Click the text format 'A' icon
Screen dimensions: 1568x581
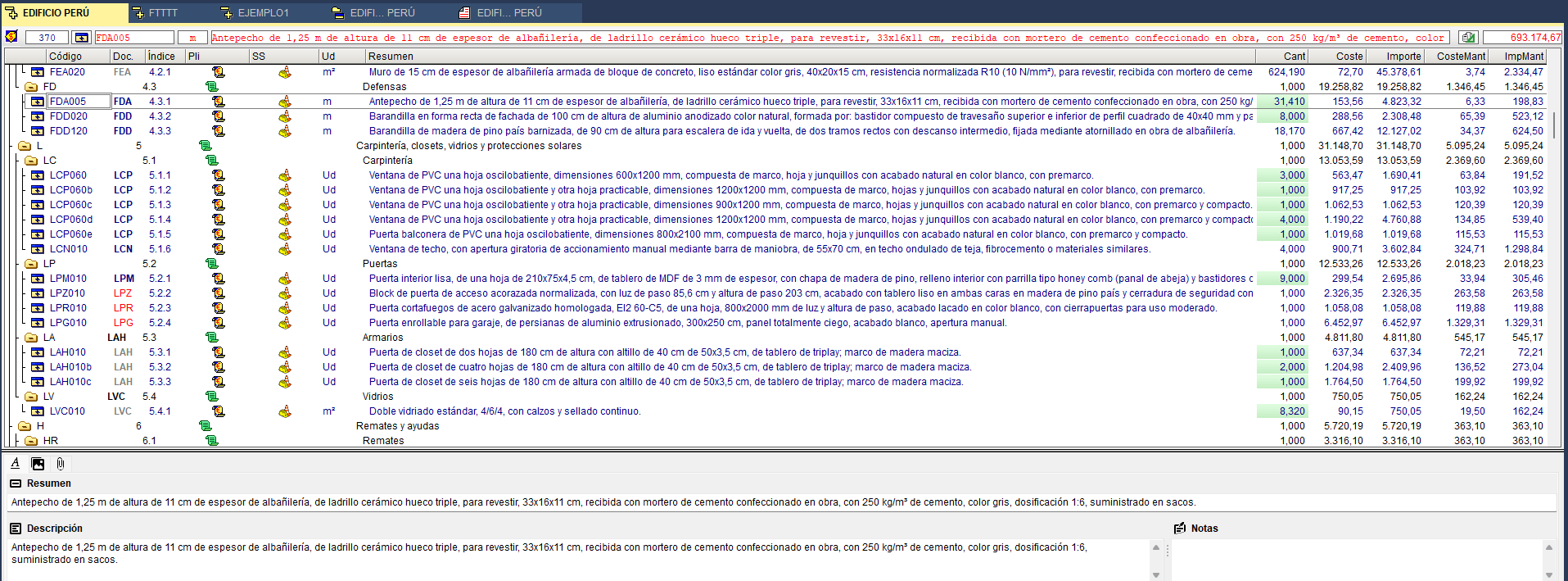click(15, 464)
